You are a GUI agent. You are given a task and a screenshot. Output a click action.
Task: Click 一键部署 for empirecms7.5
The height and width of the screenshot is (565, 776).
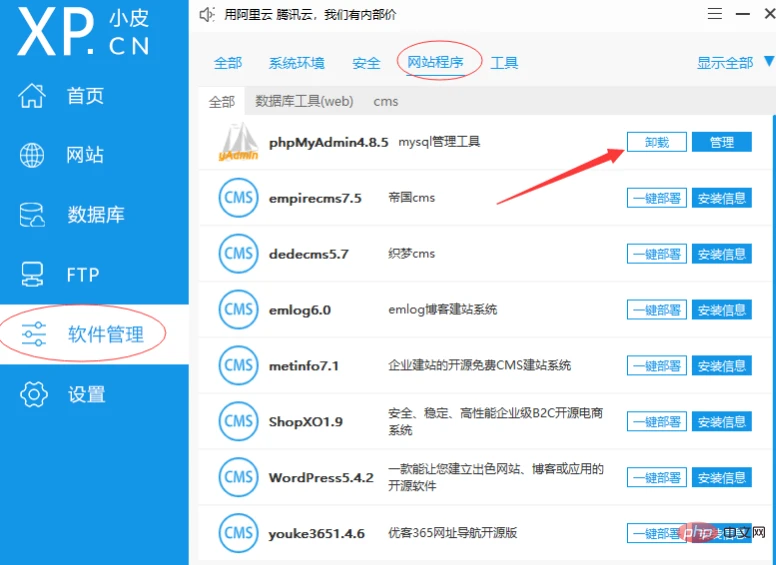pyautogui.click(x=657, y=198)
